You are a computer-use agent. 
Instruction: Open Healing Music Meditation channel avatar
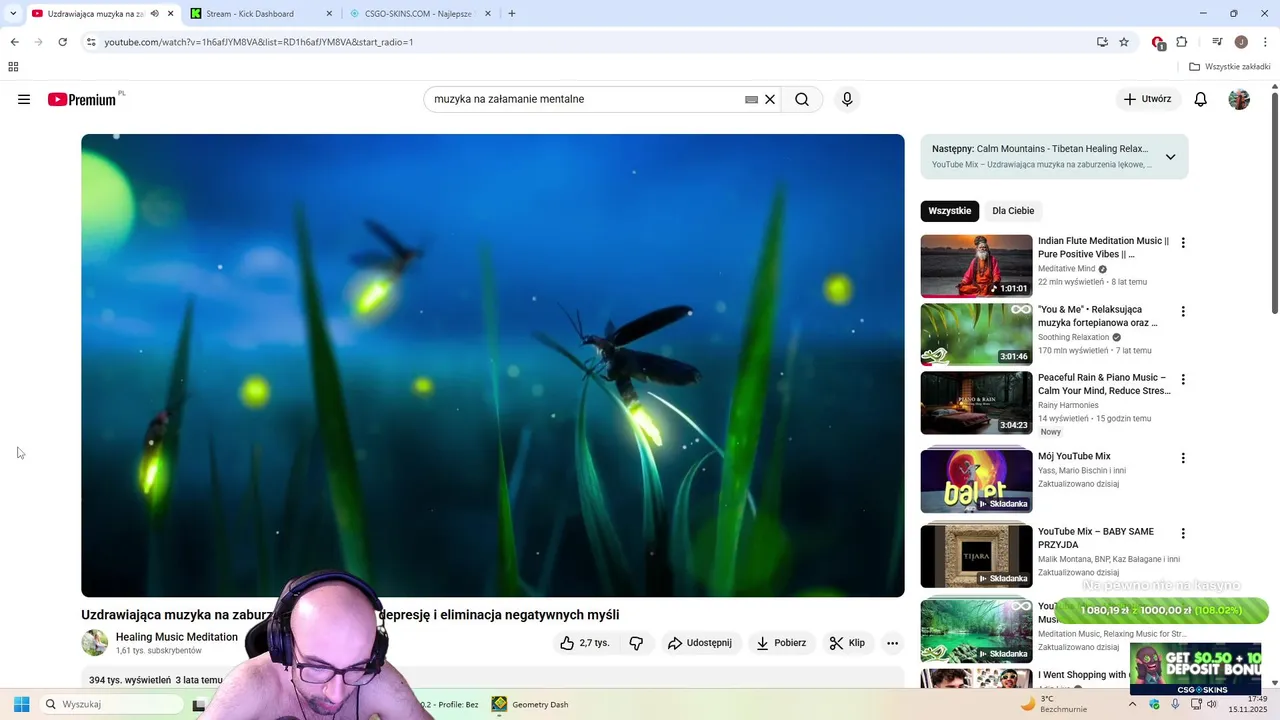(95, 643)
